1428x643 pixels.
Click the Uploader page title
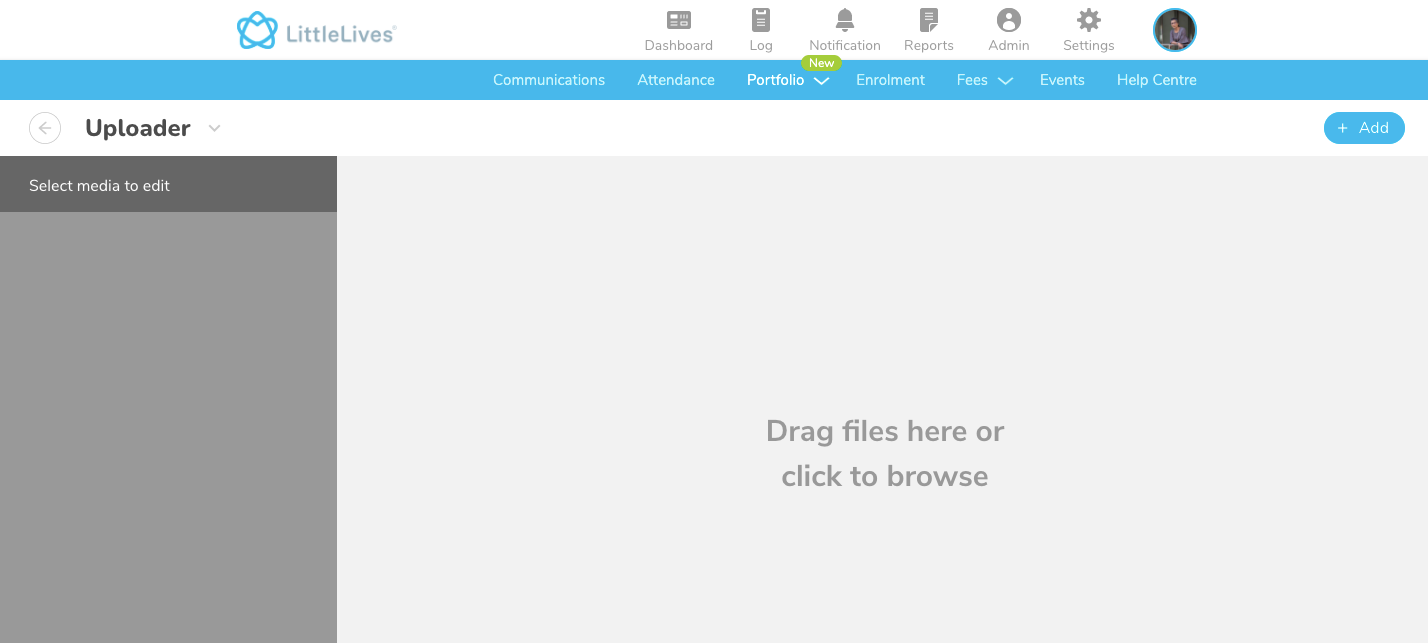pyautogui.click(x=138, y=128)
